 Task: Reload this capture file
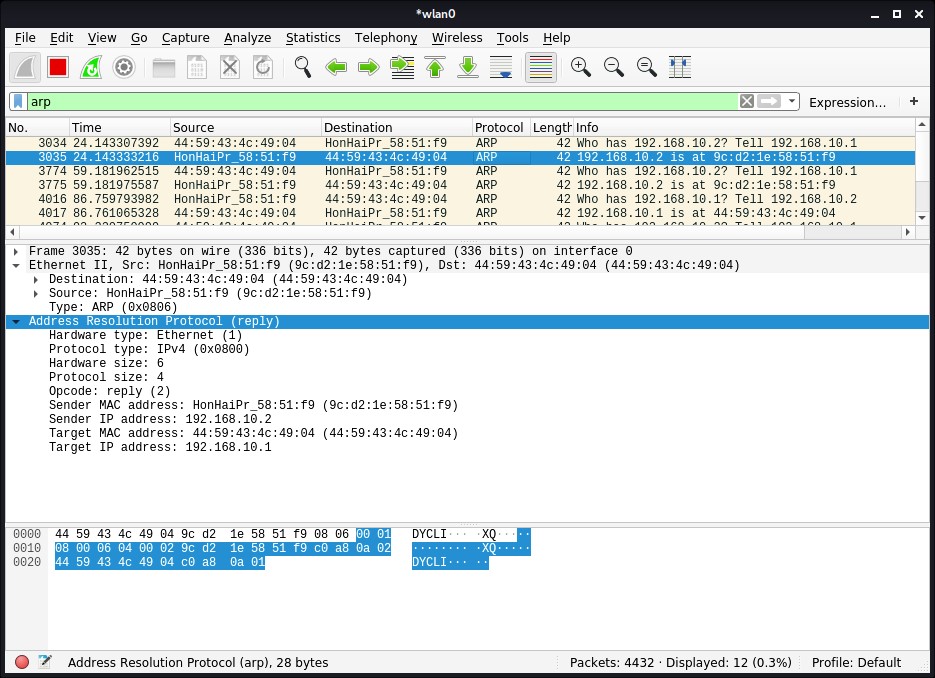(263, 67)
